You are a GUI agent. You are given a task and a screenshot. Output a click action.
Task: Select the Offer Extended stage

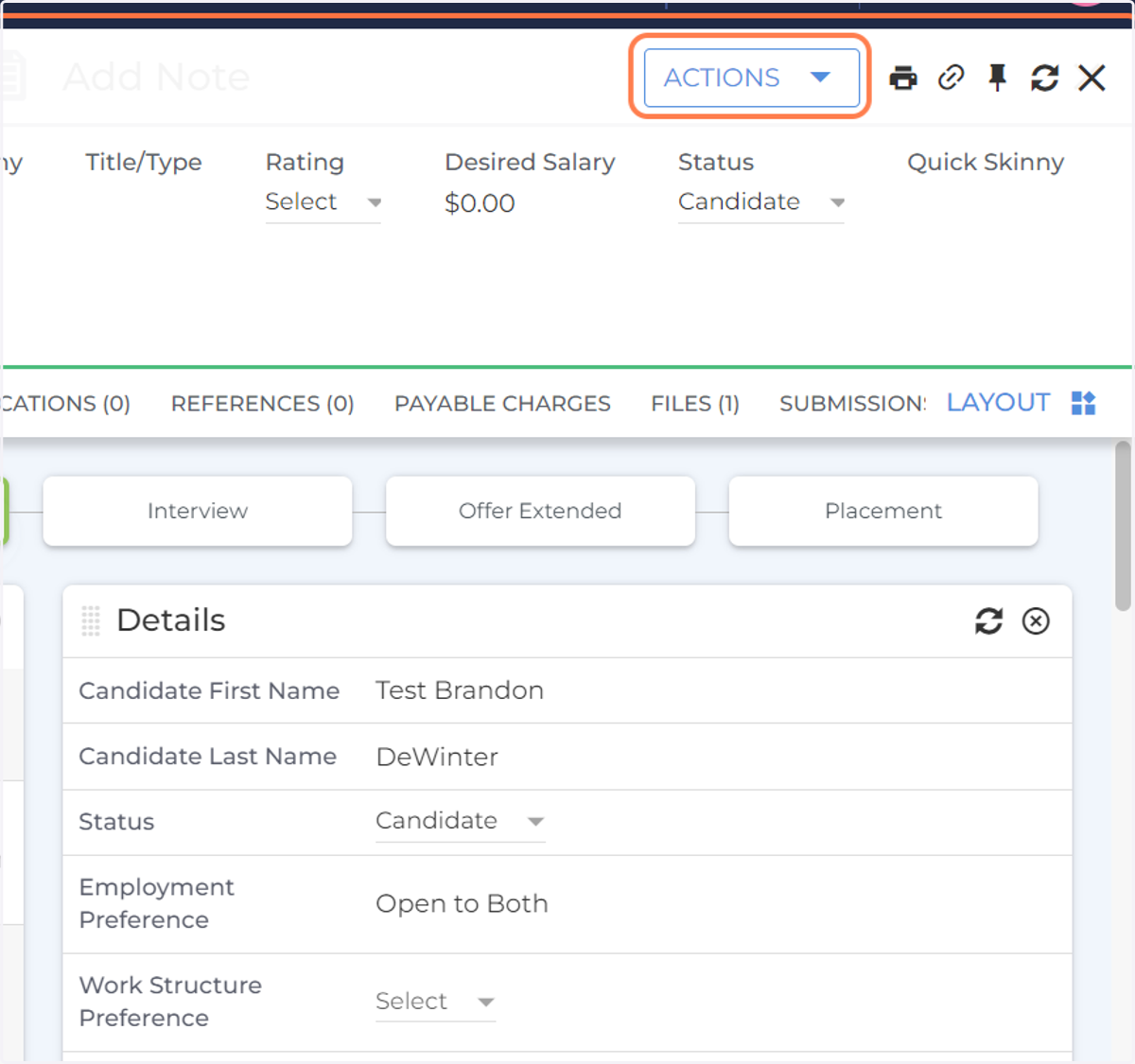540,511
